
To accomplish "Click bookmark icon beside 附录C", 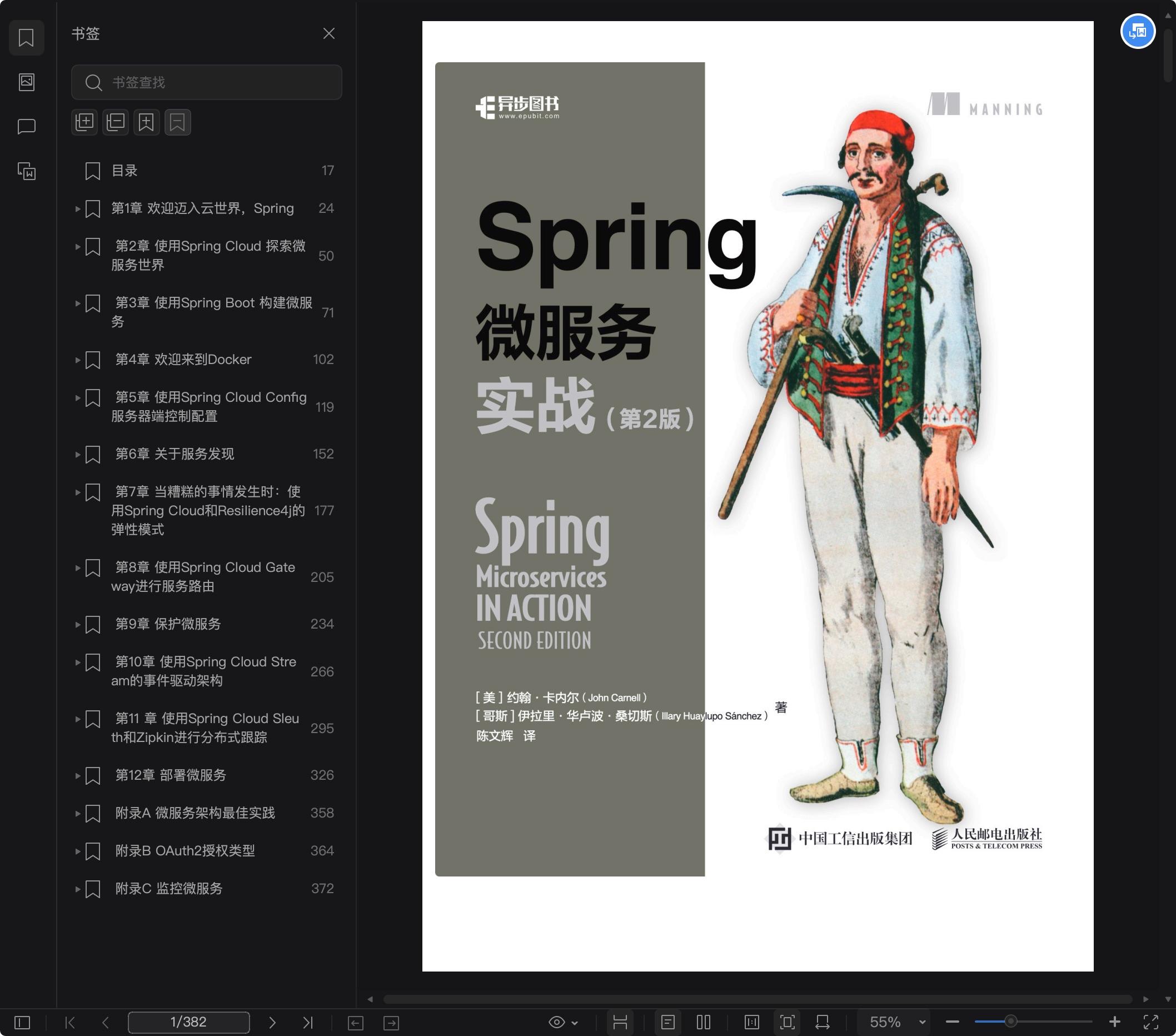I will pyautogui.click(x=93, y=889).
